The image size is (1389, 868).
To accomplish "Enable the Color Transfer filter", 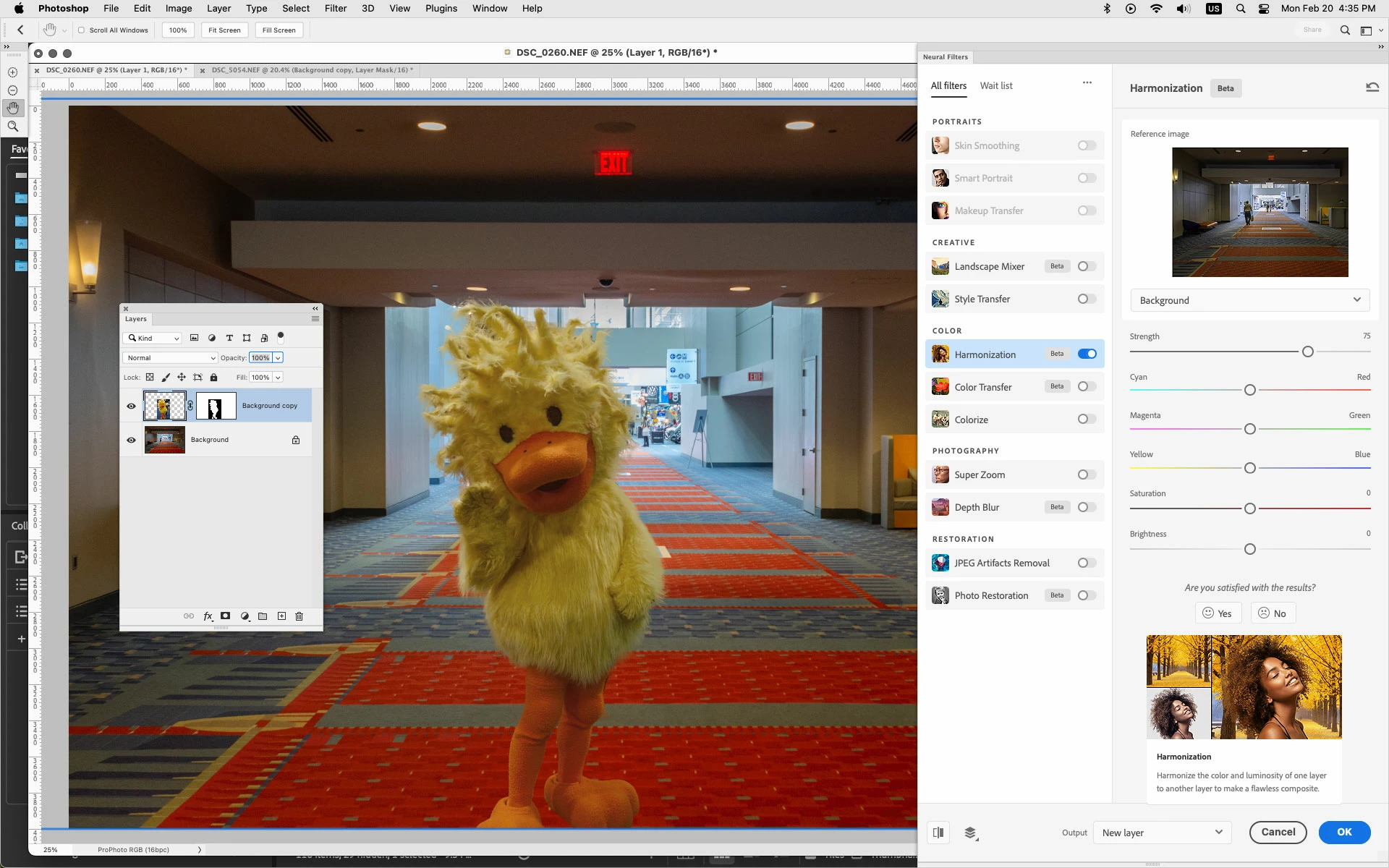I will (x=1086, y=386).
